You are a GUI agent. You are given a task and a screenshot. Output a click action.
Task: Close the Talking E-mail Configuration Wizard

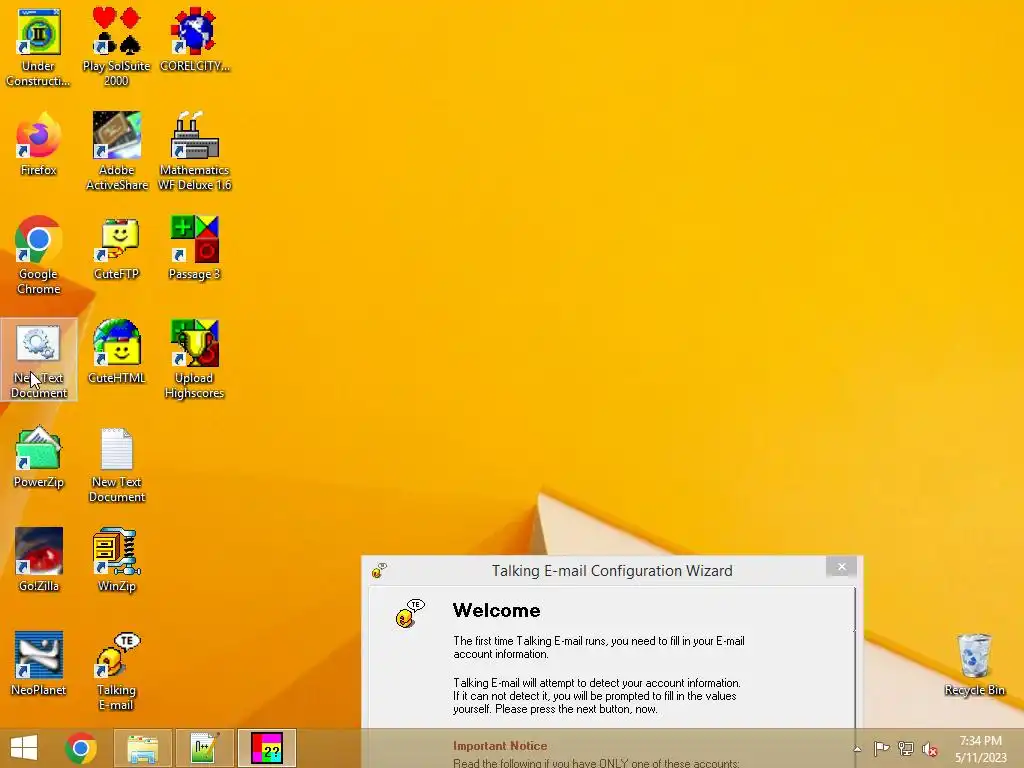coord(842,567)
